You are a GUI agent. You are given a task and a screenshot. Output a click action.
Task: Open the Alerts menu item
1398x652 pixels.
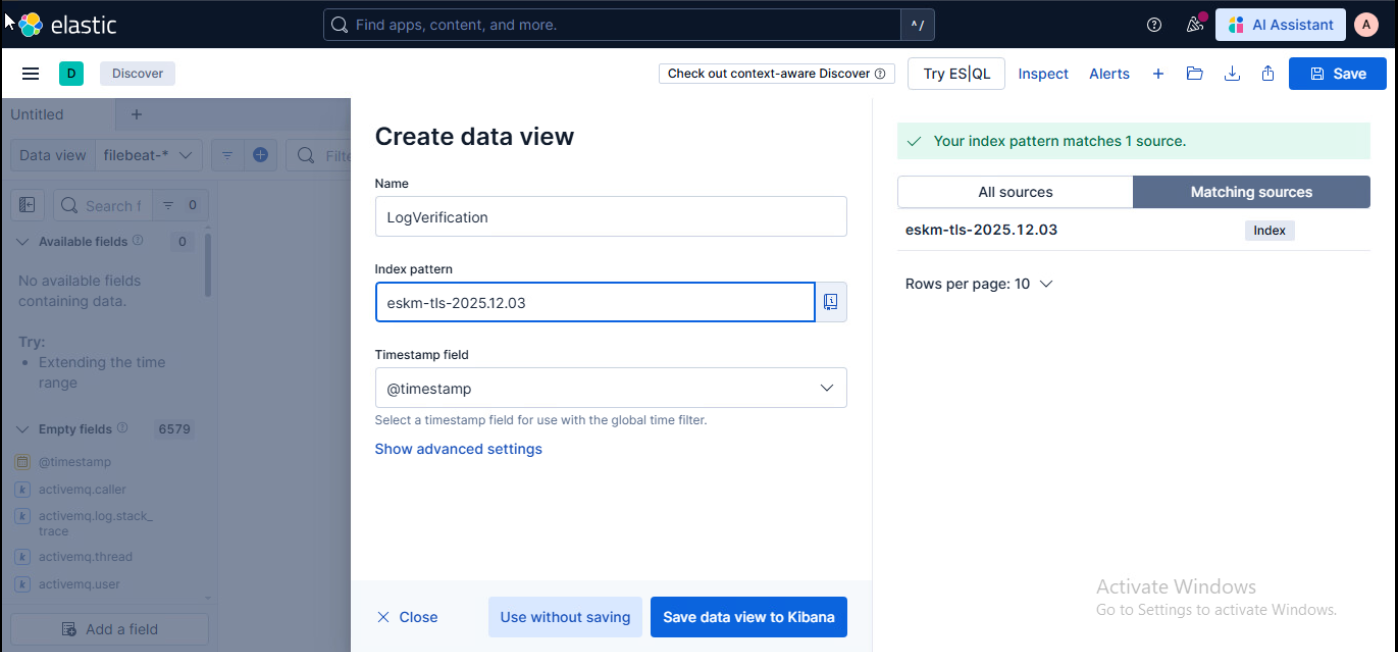pyautogui.click(x=1109, y=73)
